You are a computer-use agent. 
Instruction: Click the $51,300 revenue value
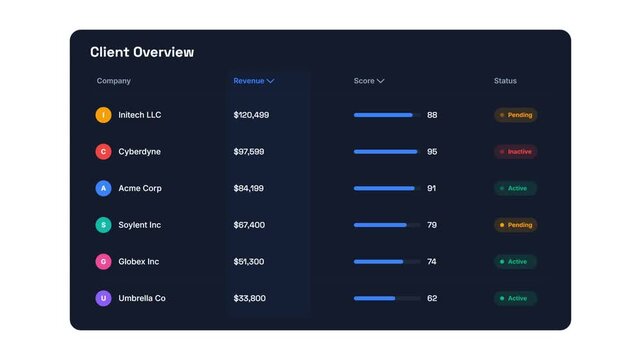249,262
